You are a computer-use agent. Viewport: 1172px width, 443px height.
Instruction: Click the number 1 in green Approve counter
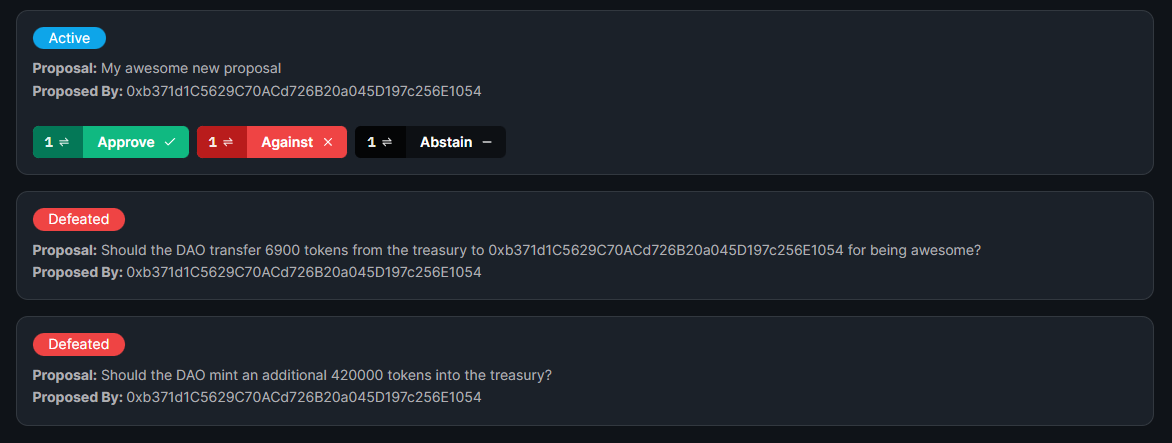(x=48, y=142)
